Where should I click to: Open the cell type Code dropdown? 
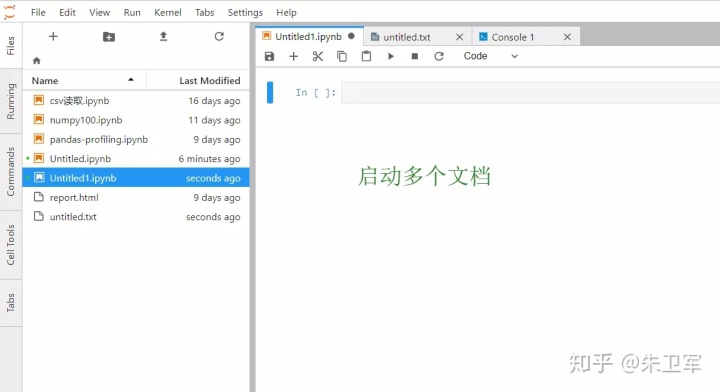(490, 56)
